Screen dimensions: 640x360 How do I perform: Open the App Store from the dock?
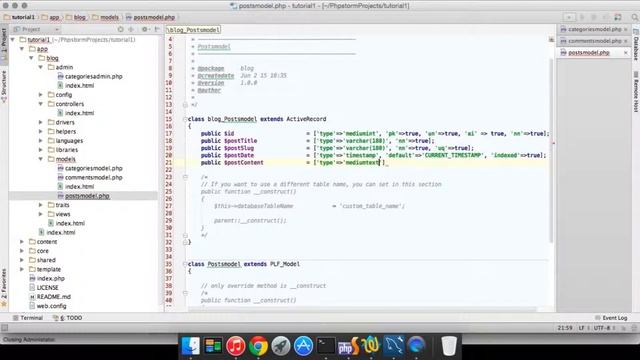tap(303, 346)
